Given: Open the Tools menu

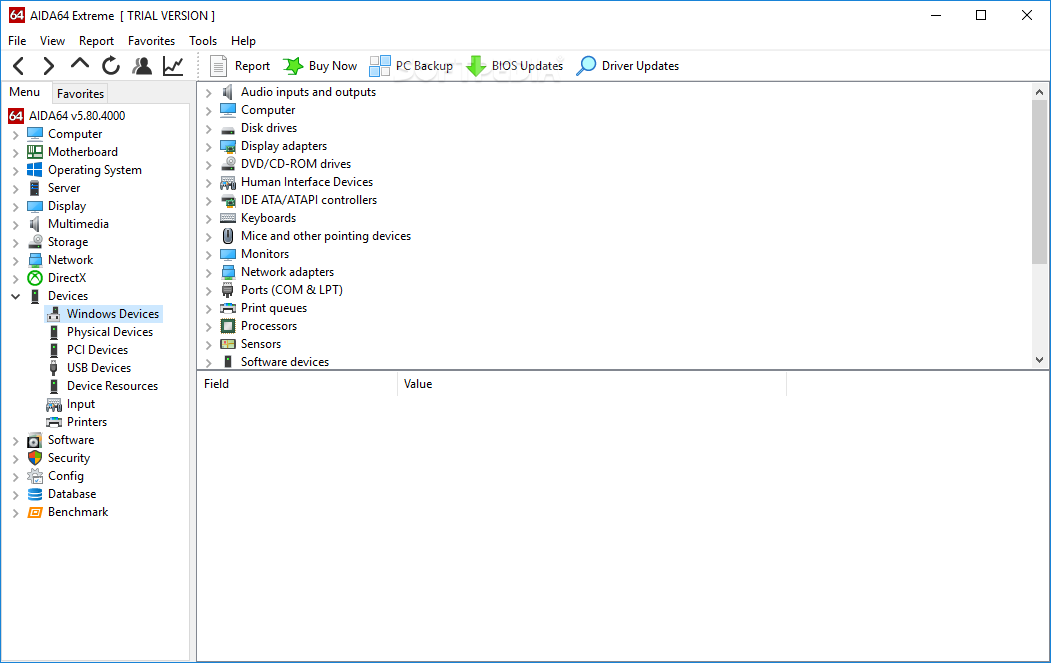Looking at the screenshot, I should coord(203,41).
